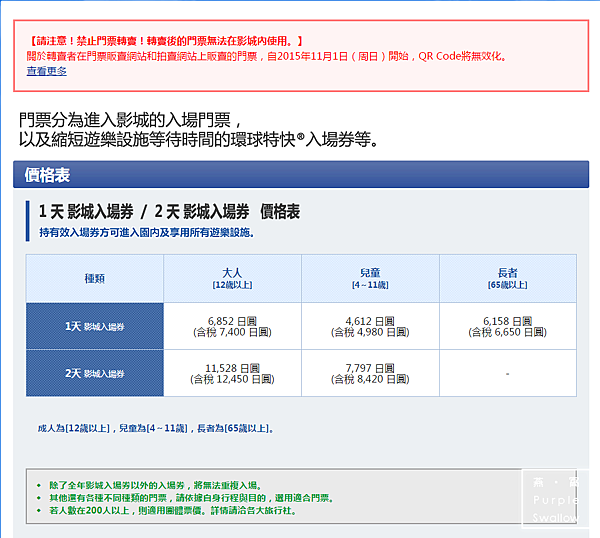Select the 門票分為進入影城的入場門票 intro line

pos(130,120)
